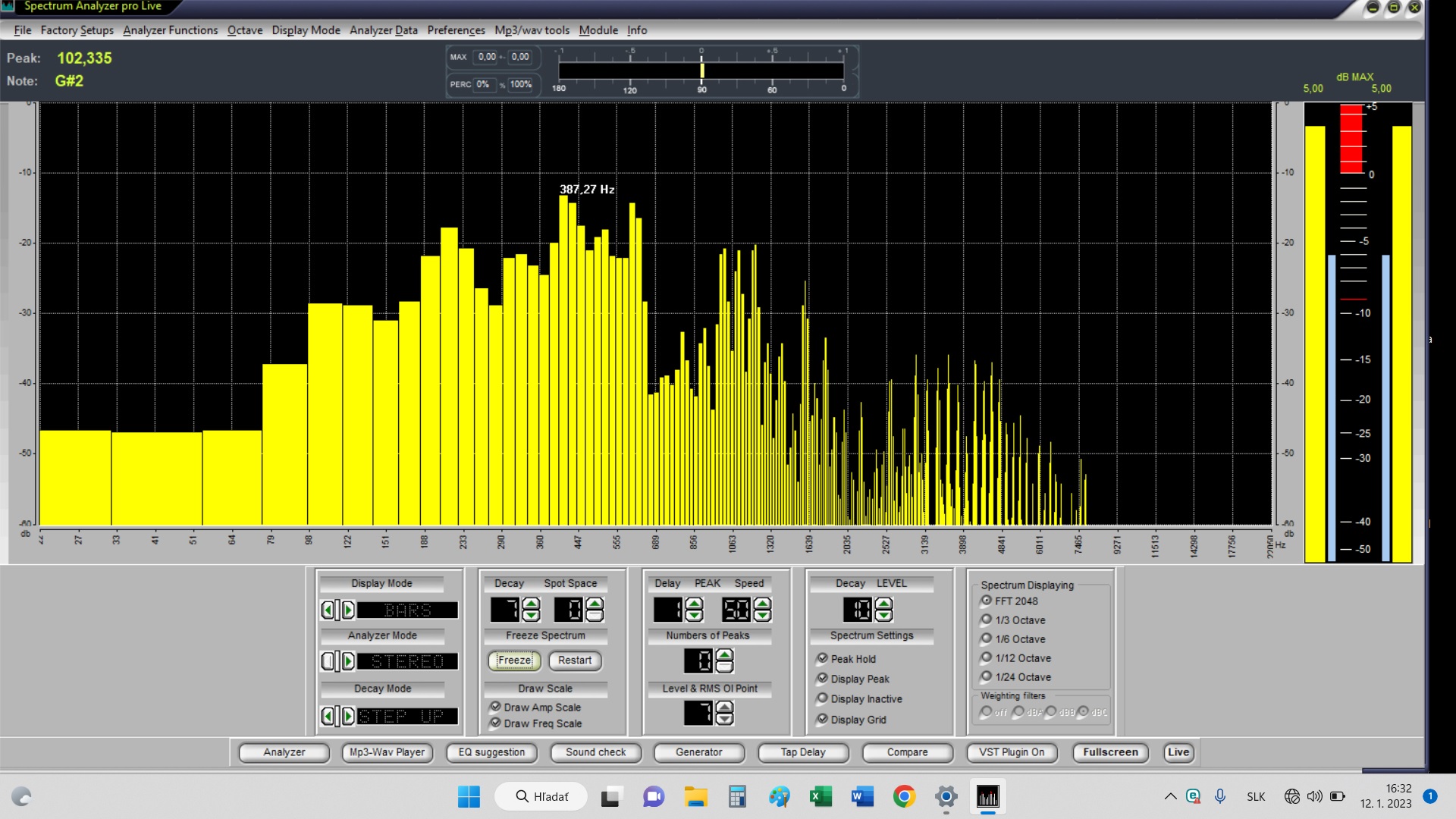1456x819 pixels.
Task: Increase the LEVEL Decay value
Action: 883,604
